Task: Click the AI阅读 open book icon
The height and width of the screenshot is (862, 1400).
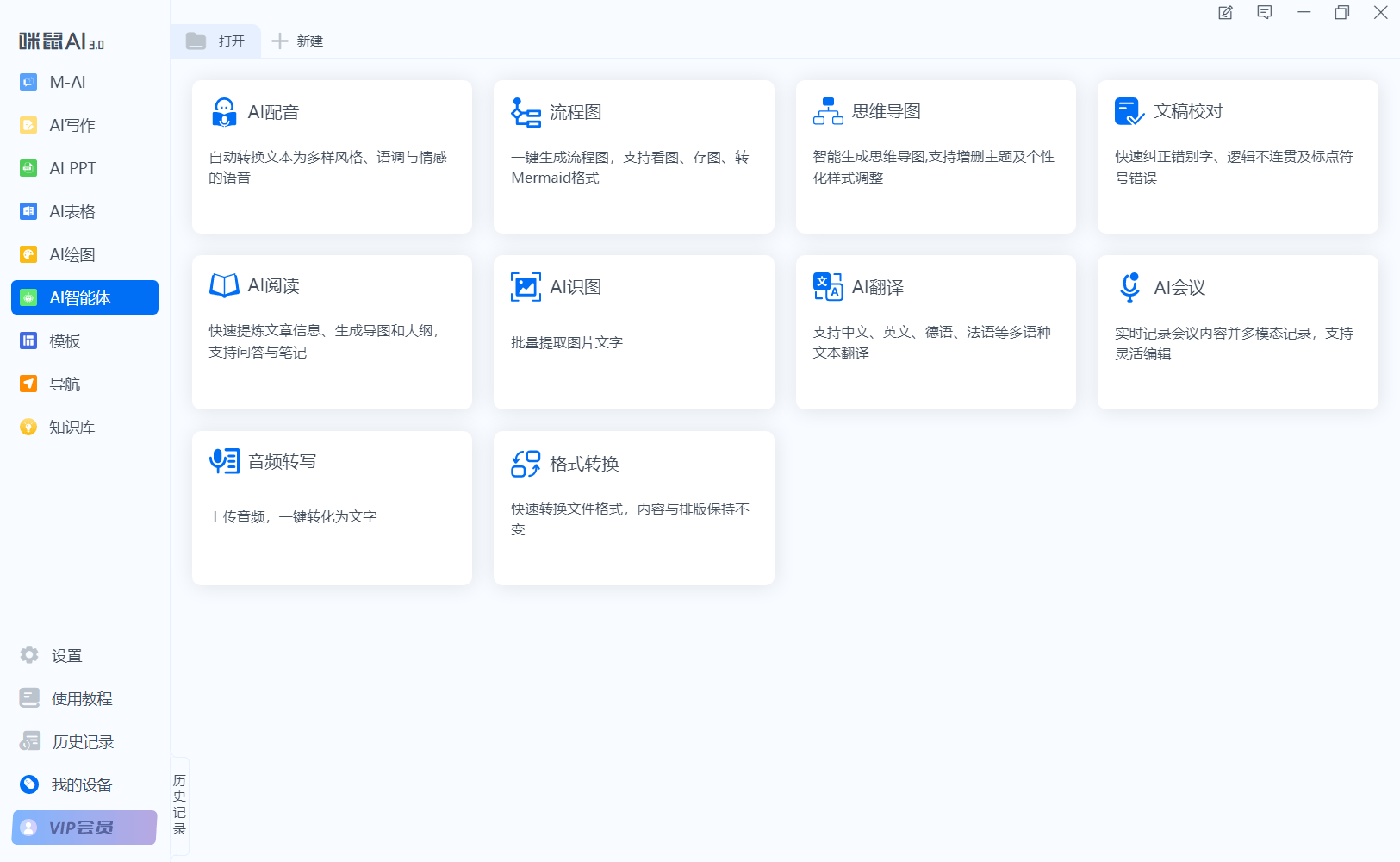Action: tap(224, 285)
